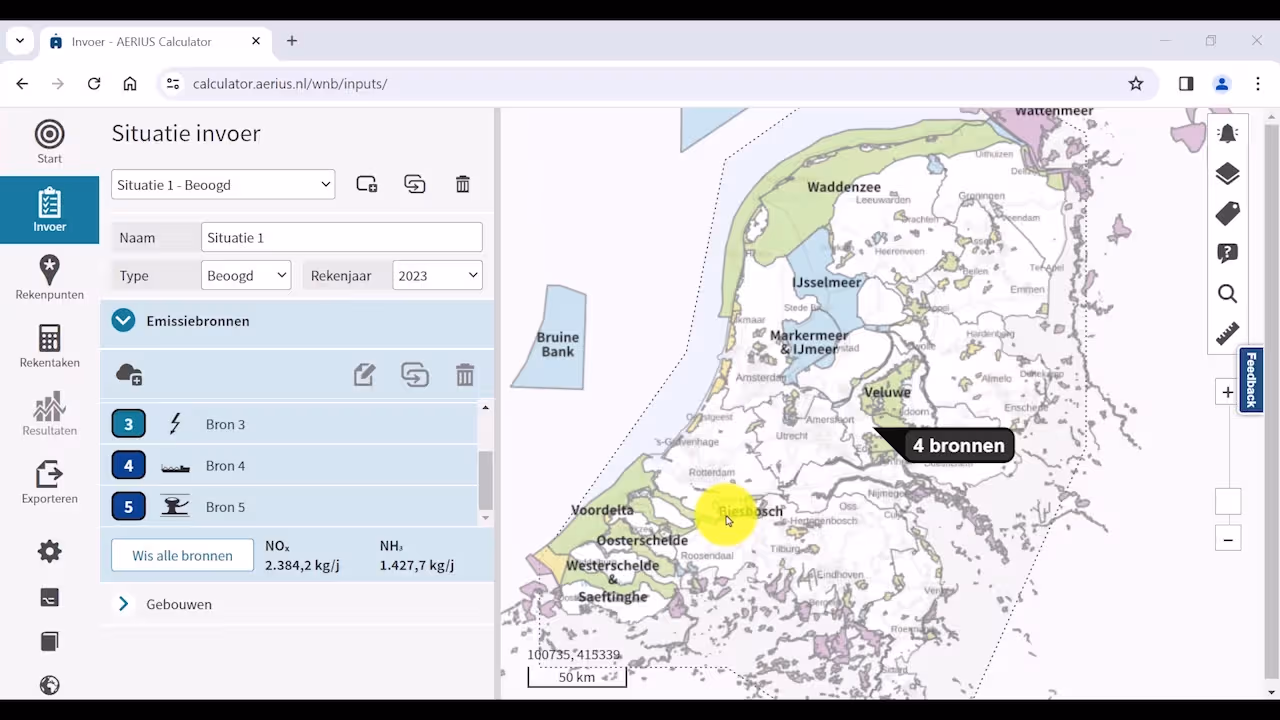Change the Rekenjaar 2023 dropdown
Viewport: 1280px width, 720px height.
[x=437, y=276]
